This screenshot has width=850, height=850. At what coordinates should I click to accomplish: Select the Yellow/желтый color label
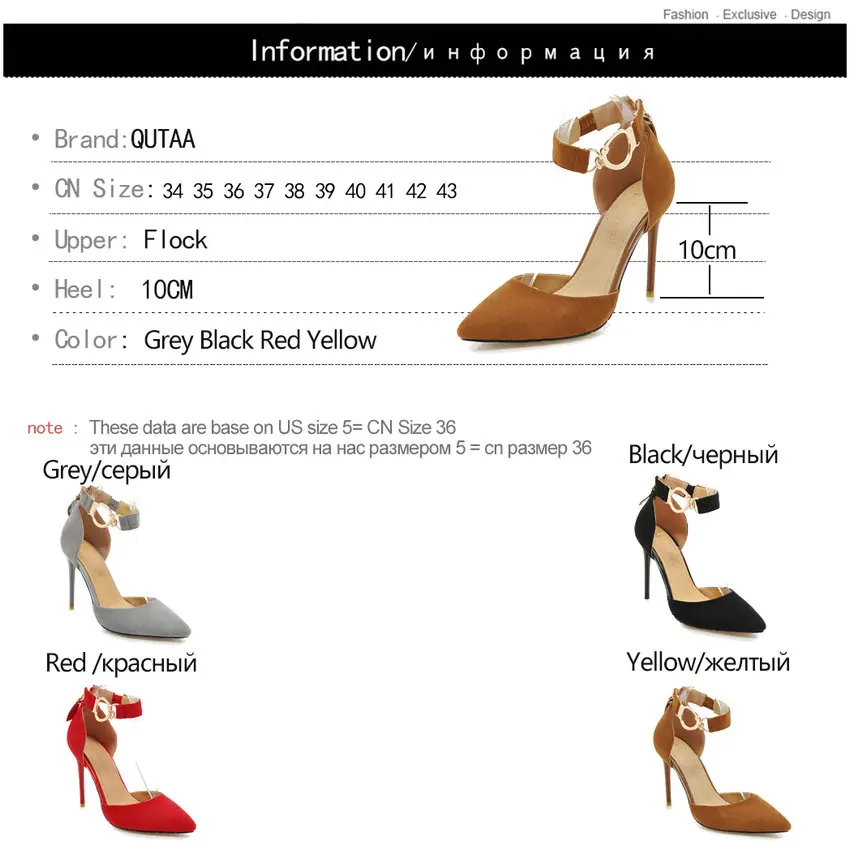pos(708,662)
